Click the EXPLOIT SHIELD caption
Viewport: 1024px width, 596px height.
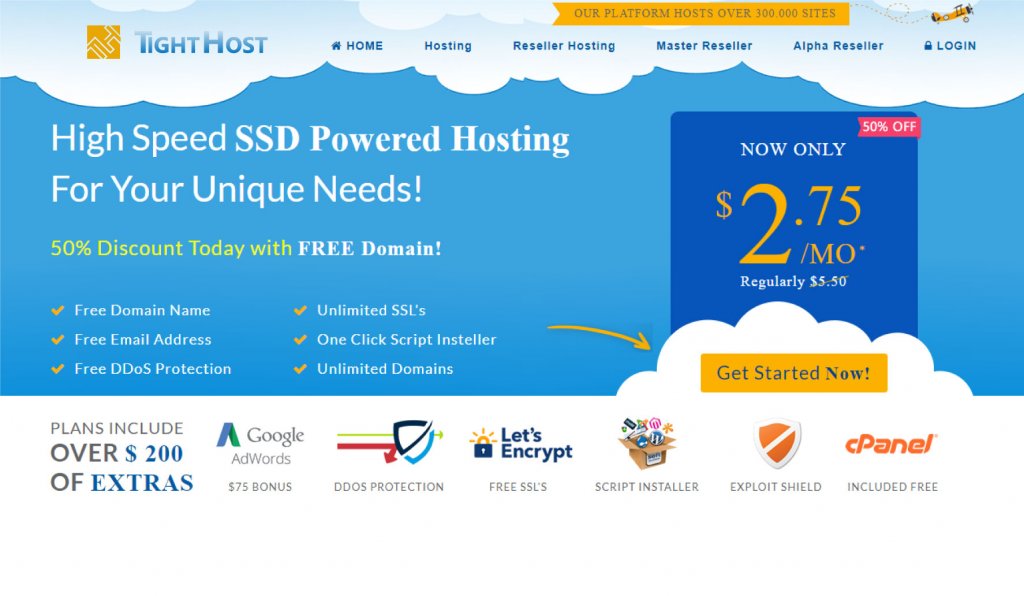776,487
